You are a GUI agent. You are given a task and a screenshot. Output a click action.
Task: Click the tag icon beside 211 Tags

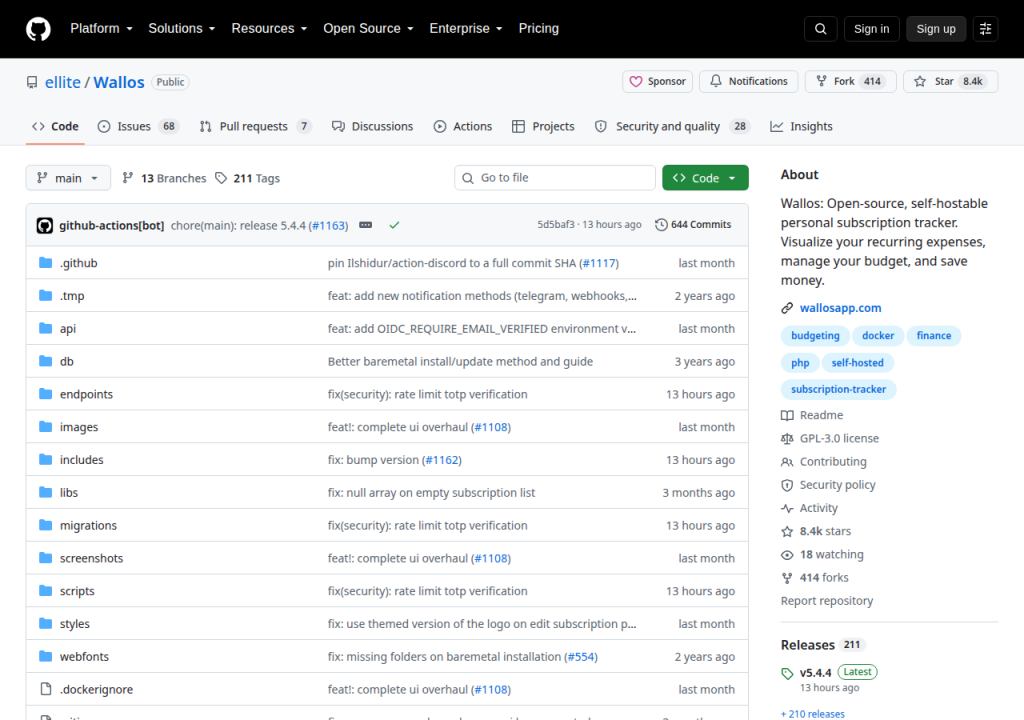click(221, 178)
